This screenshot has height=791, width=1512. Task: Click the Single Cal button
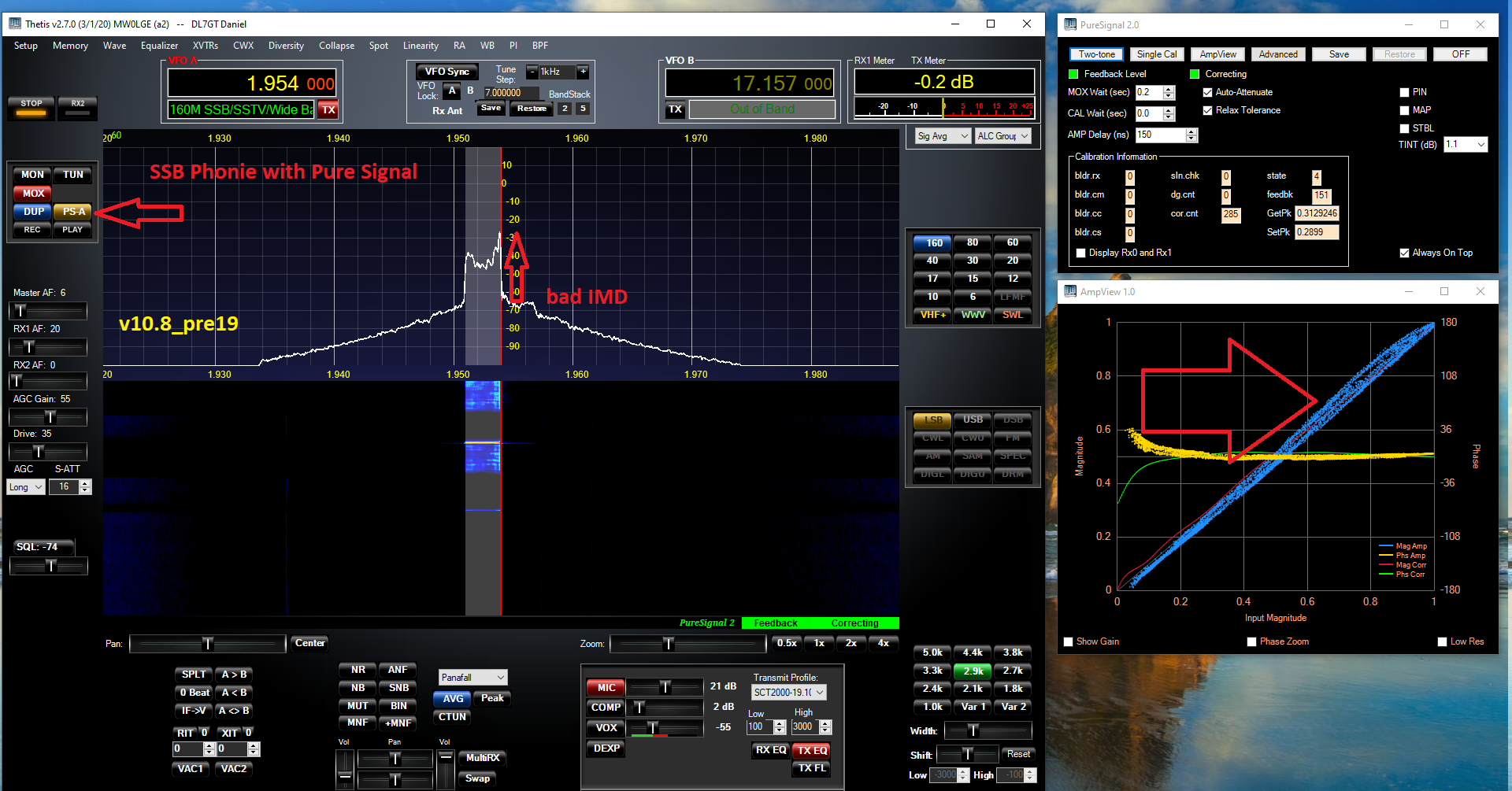pyautogui.click(x=1157, y=54)
